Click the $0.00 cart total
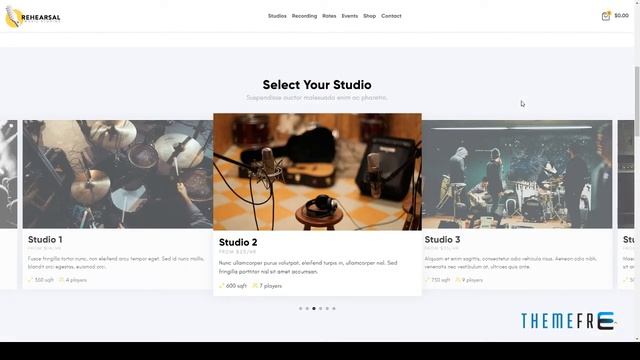 (x=621, y=16)
